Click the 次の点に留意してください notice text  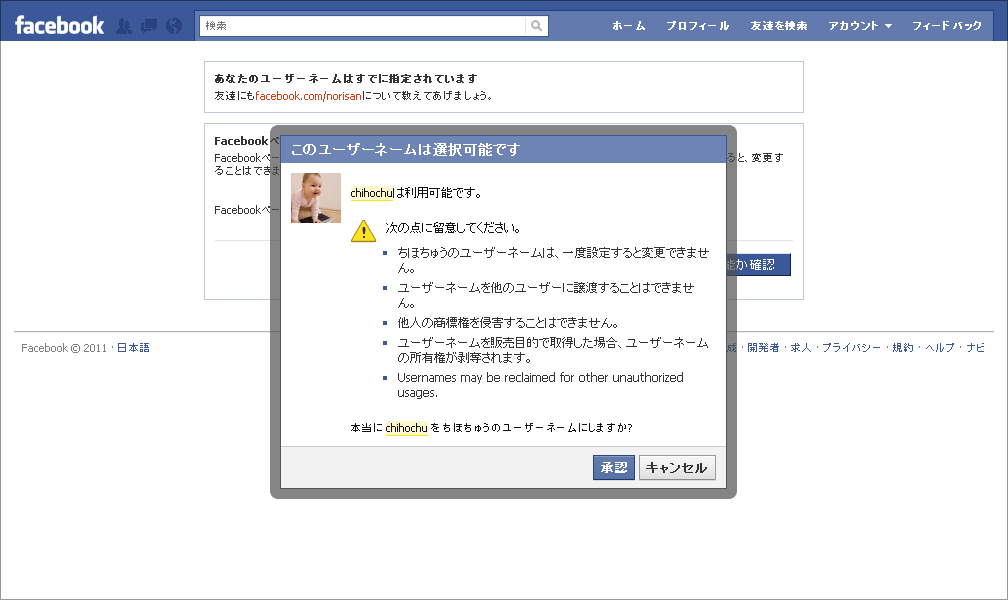pyautogui.click(x=453, y=228)
